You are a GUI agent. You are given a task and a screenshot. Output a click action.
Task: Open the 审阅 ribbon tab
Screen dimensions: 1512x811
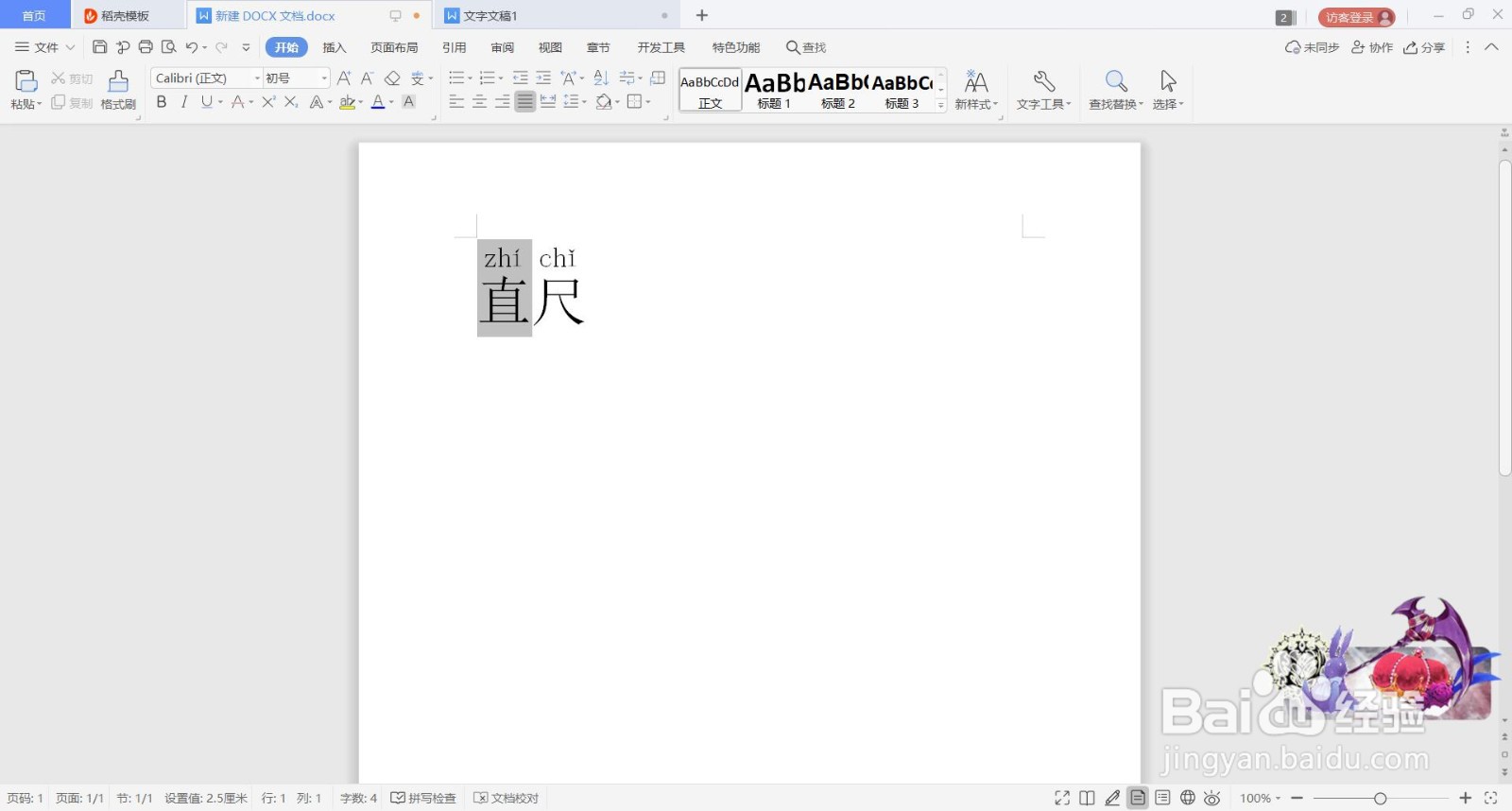503,47
